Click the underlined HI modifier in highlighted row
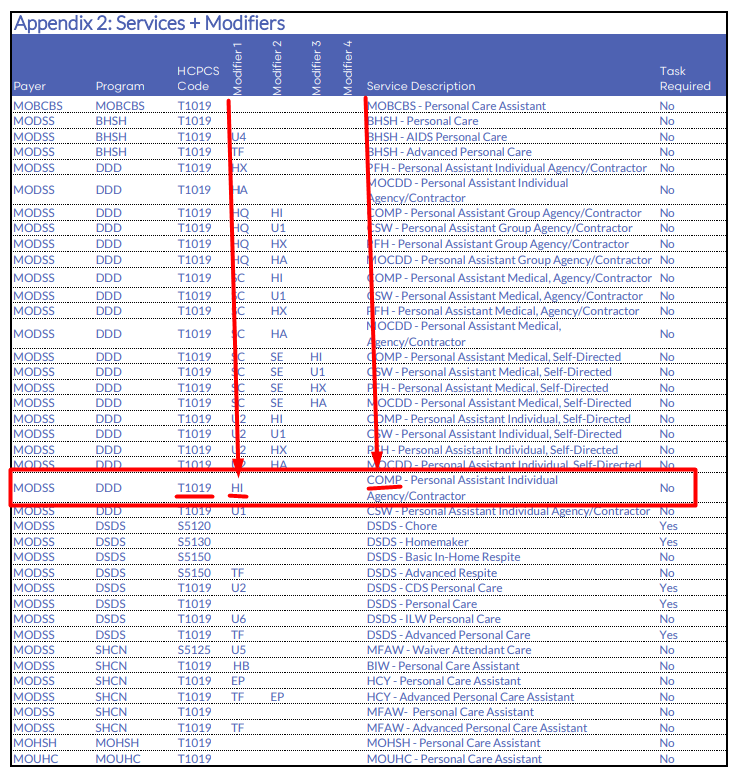744x780 pixels. click(238, 488)
